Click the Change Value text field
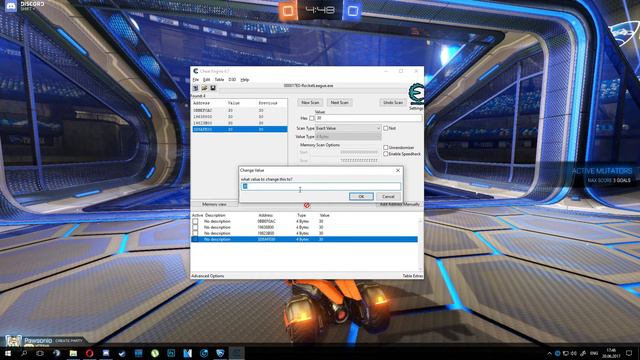The image size is (640, 360). (321, 186)
